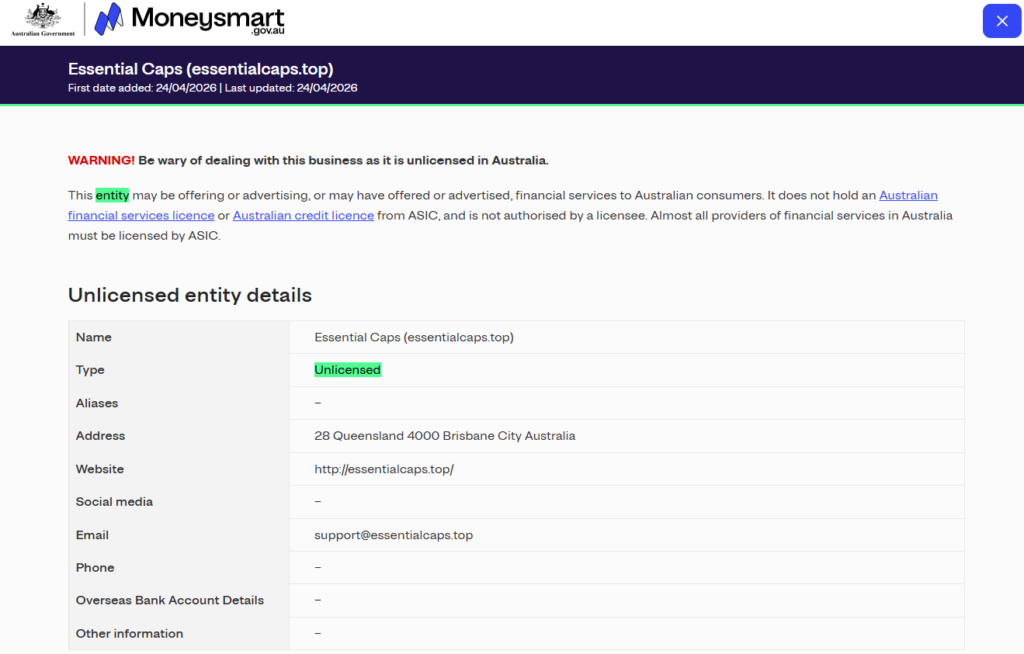Click the 'Email' row label

click(92, 535)
